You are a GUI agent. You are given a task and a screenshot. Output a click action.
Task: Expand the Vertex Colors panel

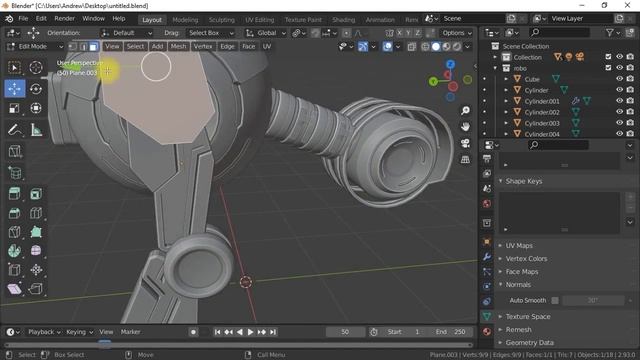tap(527, 258)
